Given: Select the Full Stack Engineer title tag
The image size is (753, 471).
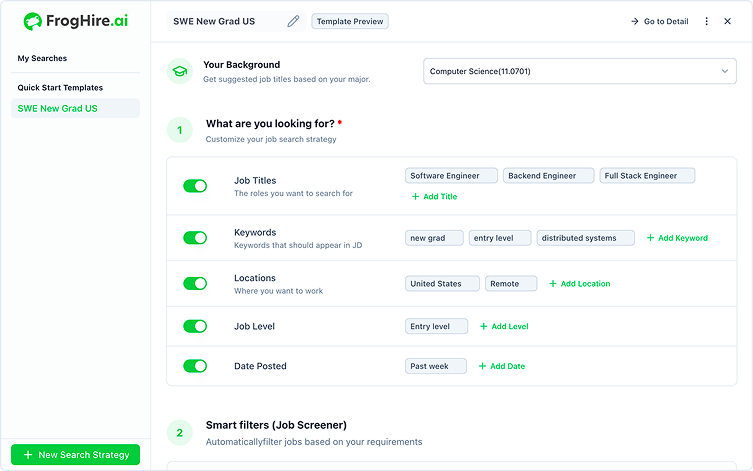Looking at the screenshot, I should [x=647, y=176].
